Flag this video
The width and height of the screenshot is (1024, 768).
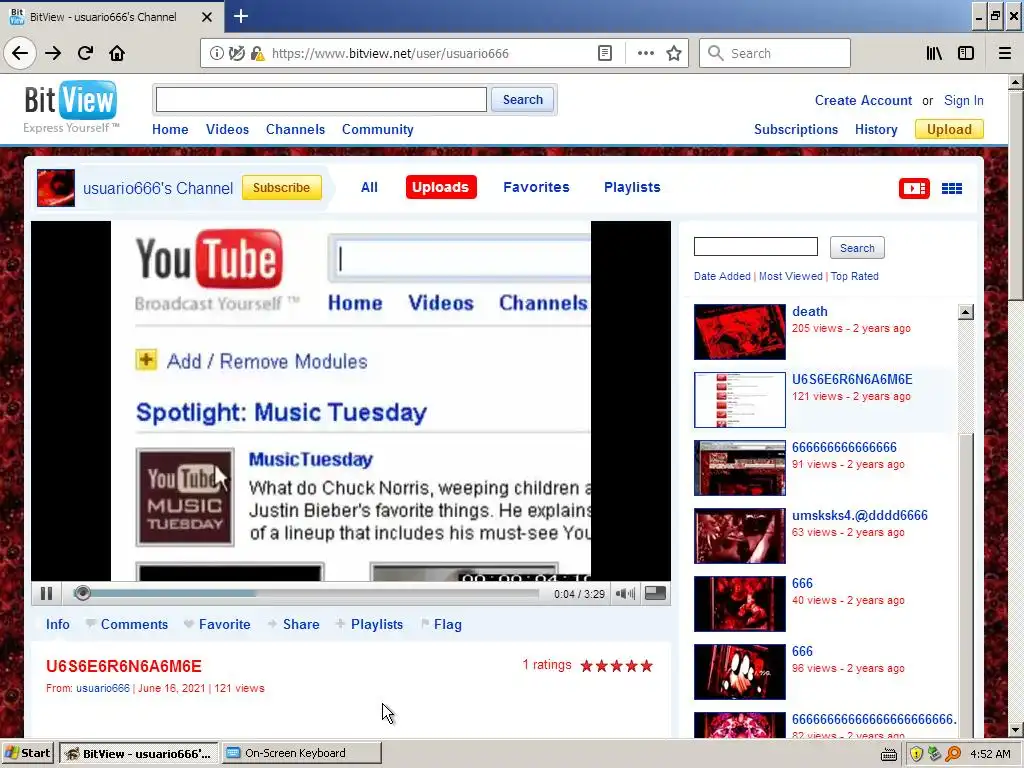447,624
